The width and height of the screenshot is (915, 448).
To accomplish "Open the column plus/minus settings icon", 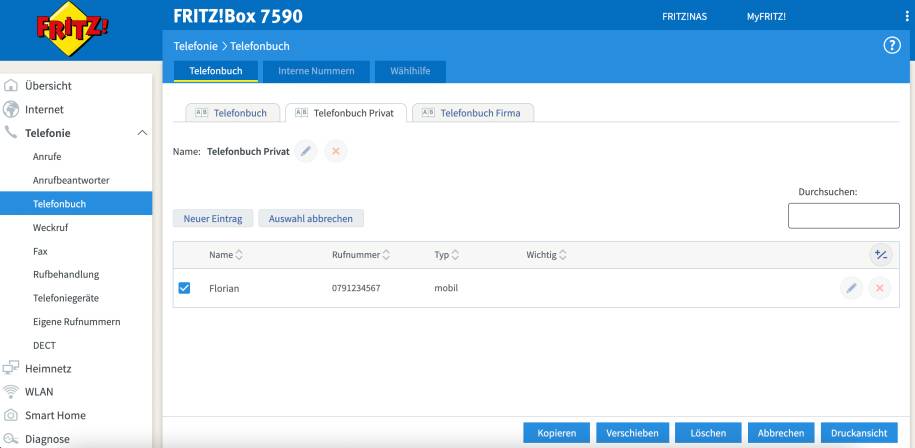I will point(881,255).
